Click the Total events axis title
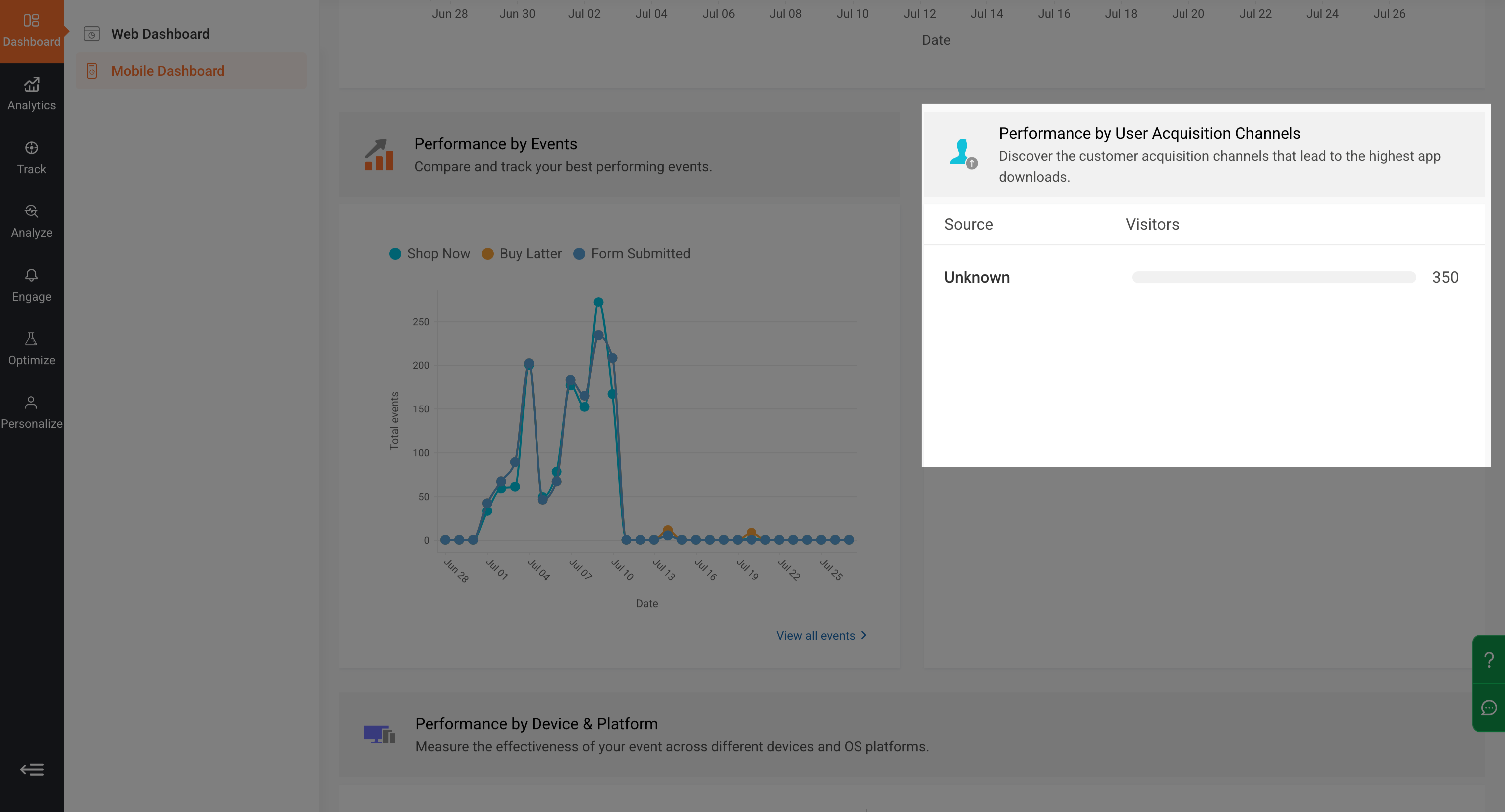1505x812 pixels. pos(394,420)
